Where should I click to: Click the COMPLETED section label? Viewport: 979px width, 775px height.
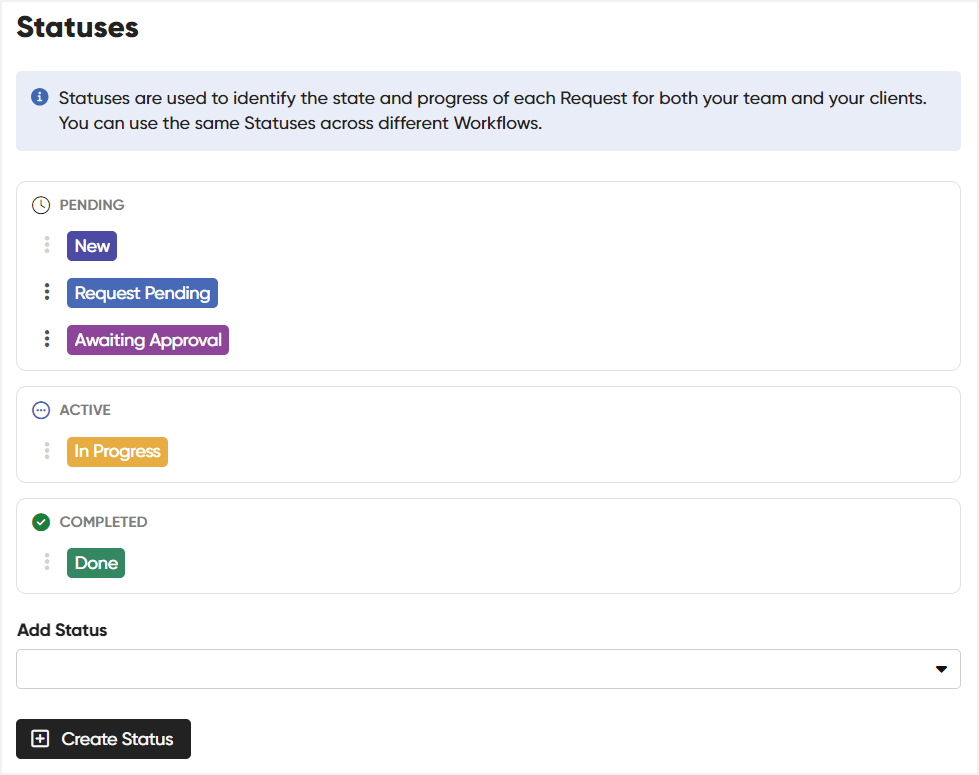[104, 522]
